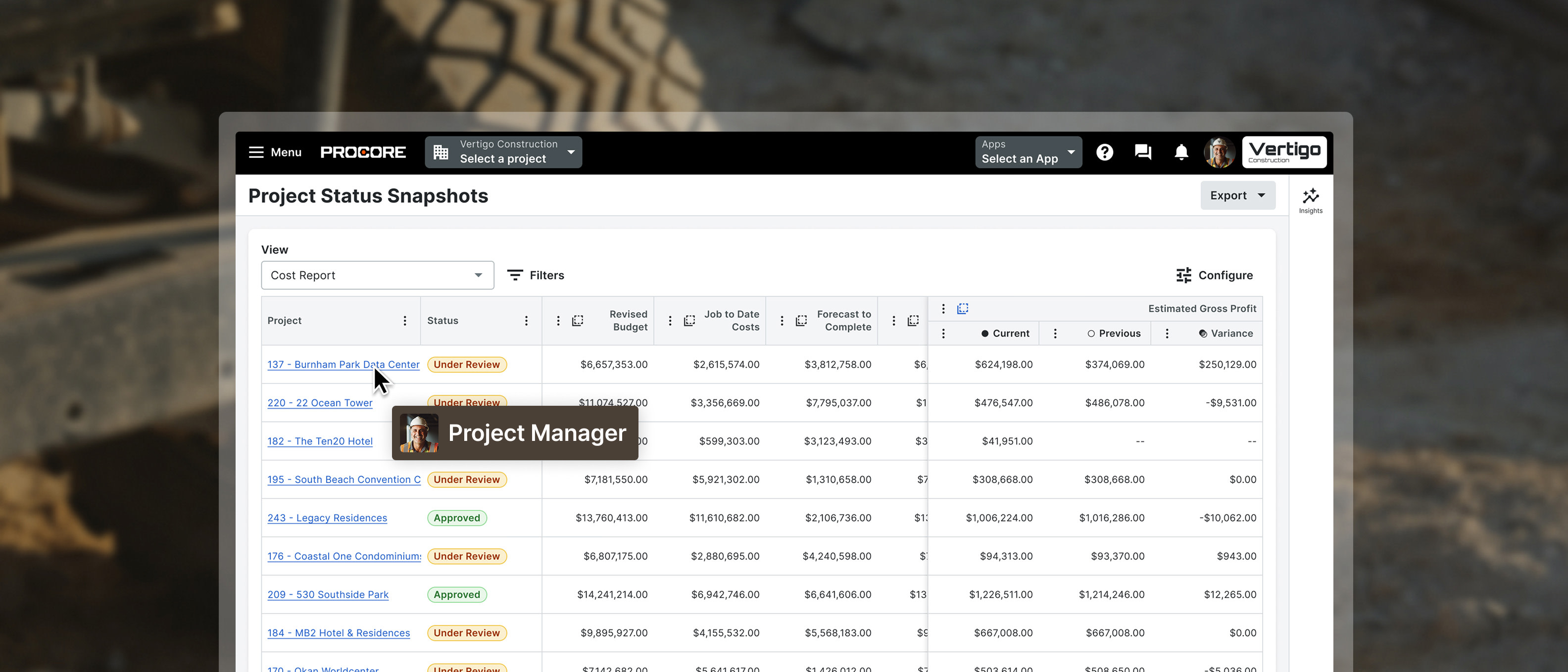Click the help question mark icon
The image size is (1568, 672).
1104,152
